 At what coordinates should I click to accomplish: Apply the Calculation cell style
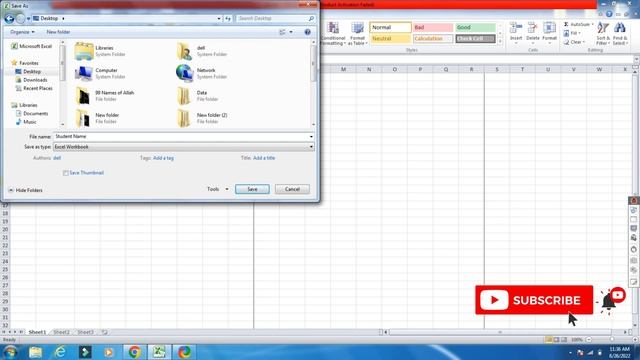coord(433,39)
